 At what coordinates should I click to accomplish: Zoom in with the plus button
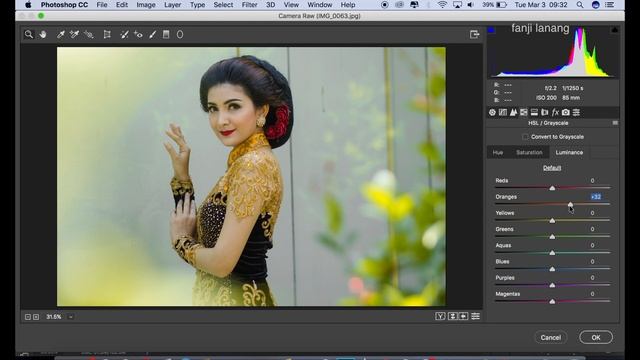tap(36, 317)
